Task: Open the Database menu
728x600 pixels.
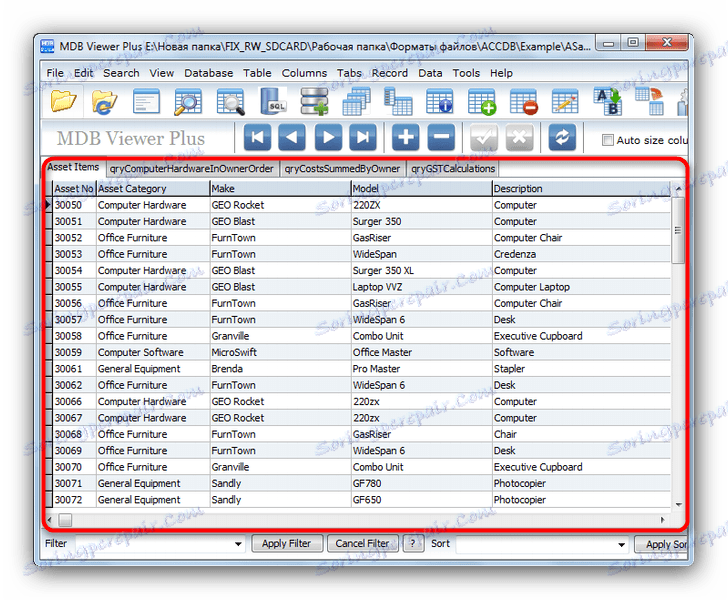Action: (208, 73)
